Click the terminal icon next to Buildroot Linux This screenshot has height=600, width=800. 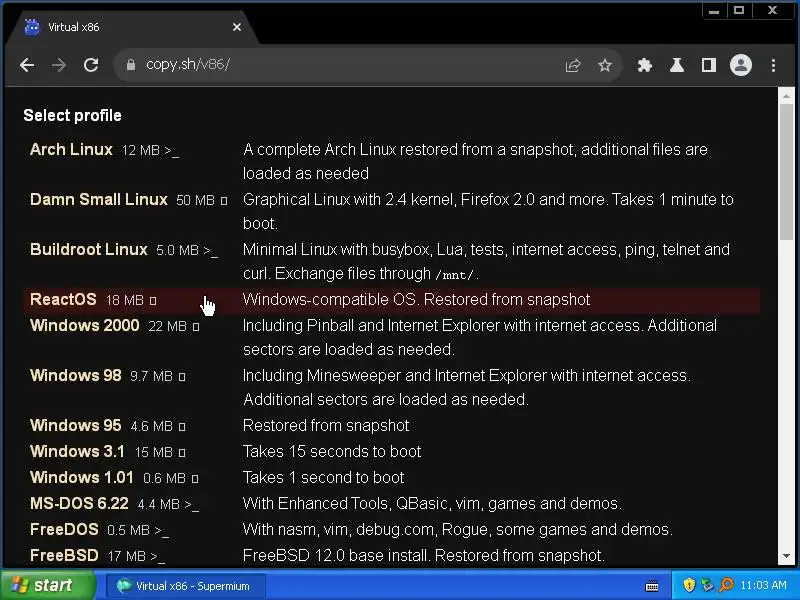pos(211,251)
